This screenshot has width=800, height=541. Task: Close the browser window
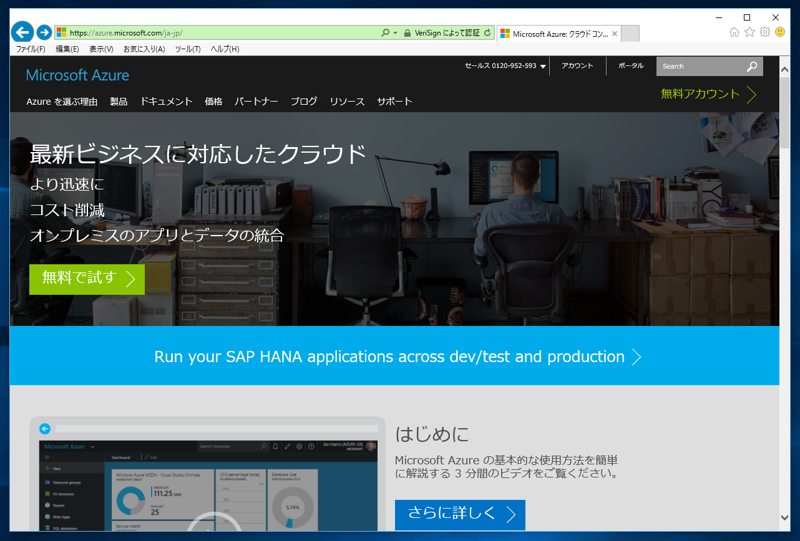click(776, 17)
